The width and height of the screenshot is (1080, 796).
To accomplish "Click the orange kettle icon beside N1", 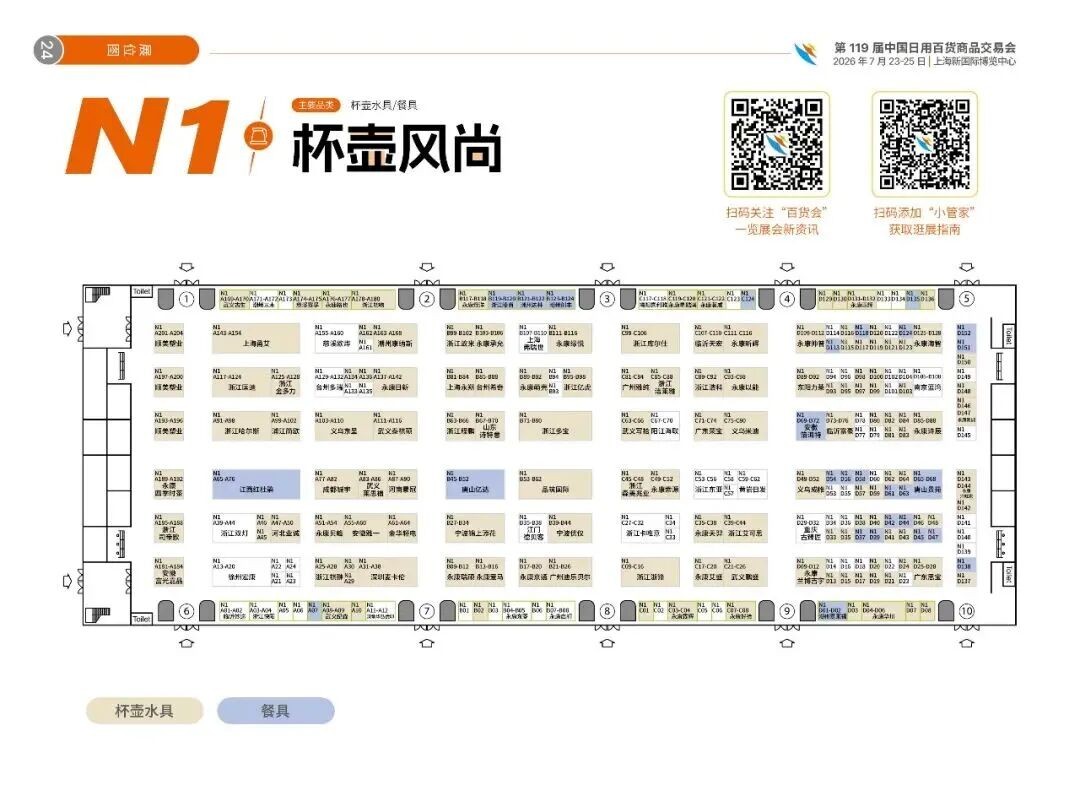I will tap(258, 136).
